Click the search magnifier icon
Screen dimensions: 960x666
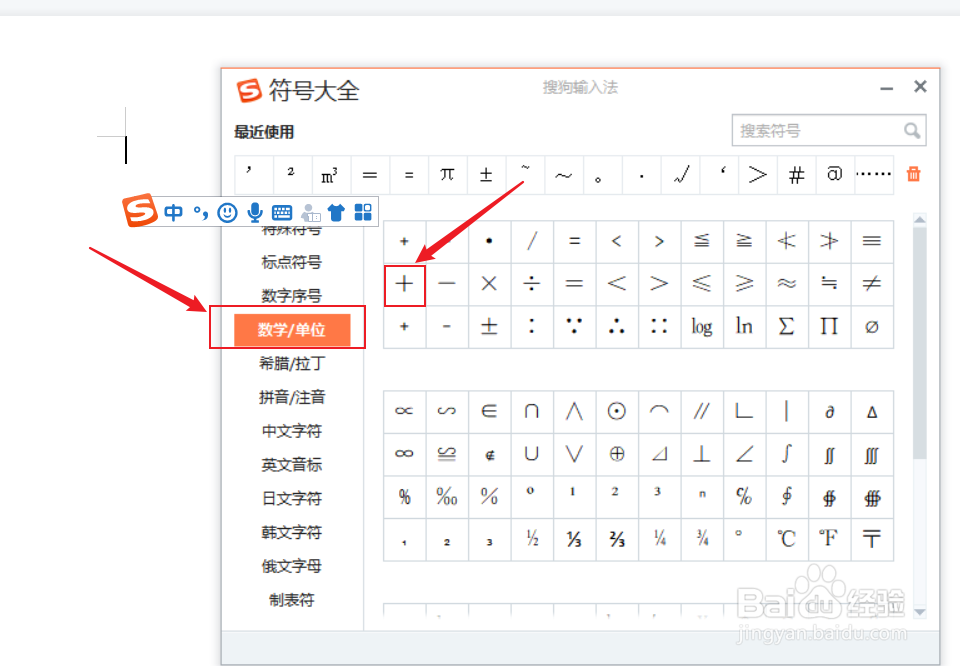(911, 130)
